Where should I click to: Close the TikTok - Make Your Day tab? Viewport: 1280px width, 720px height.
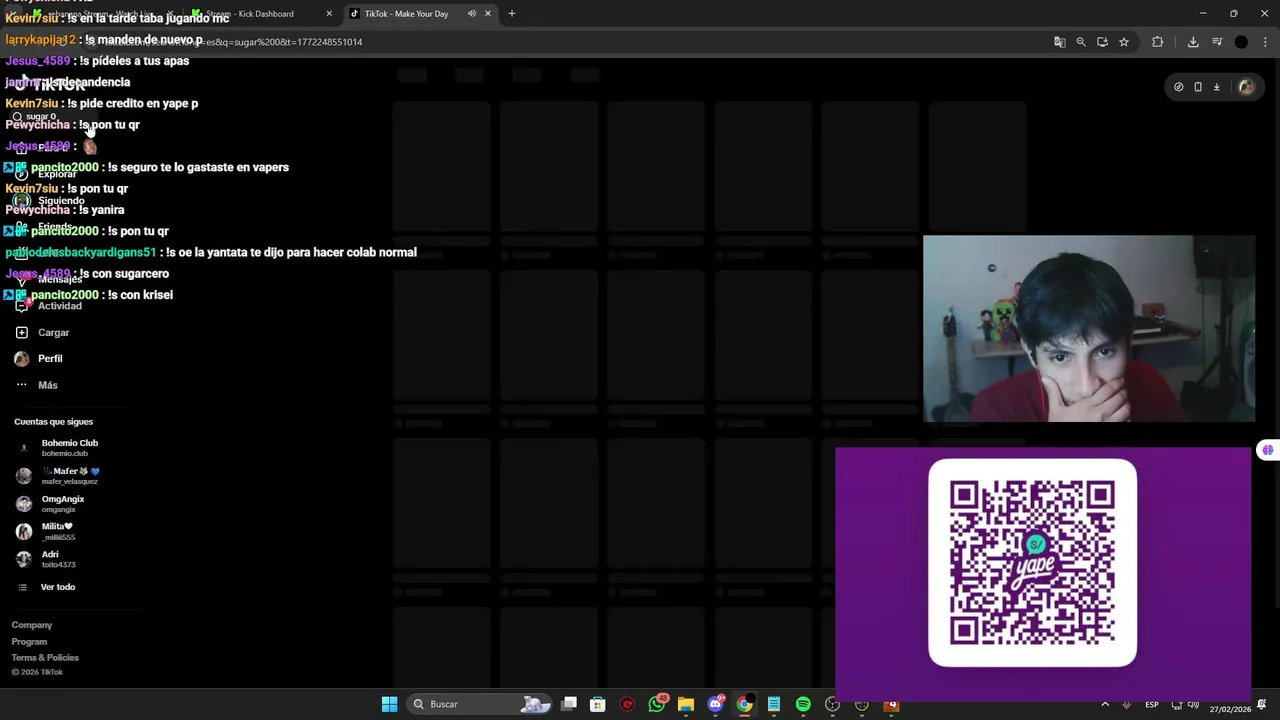[488, 14]
